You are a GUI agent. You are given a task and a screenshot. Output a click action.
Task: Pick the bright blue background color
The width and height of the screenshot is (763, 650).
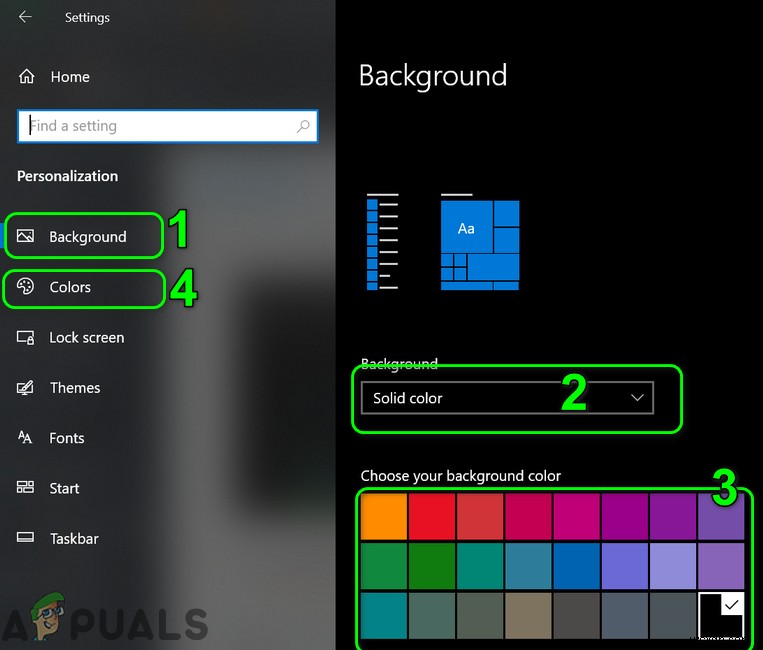click(x=576, y=566)
